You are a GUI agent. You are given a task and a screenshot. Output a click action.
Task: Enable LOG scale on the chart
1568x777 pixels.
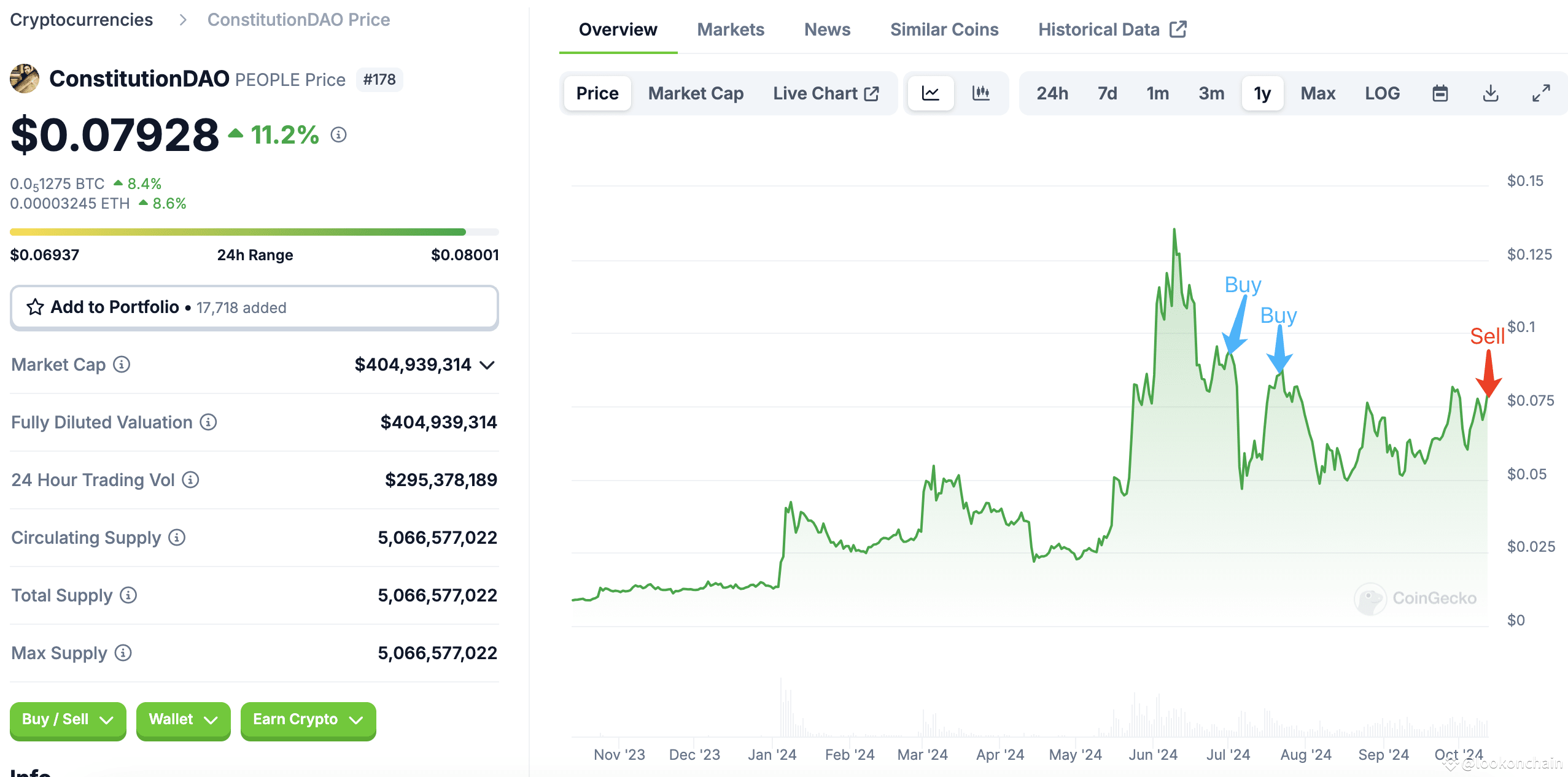click(x=1382, y=93)
